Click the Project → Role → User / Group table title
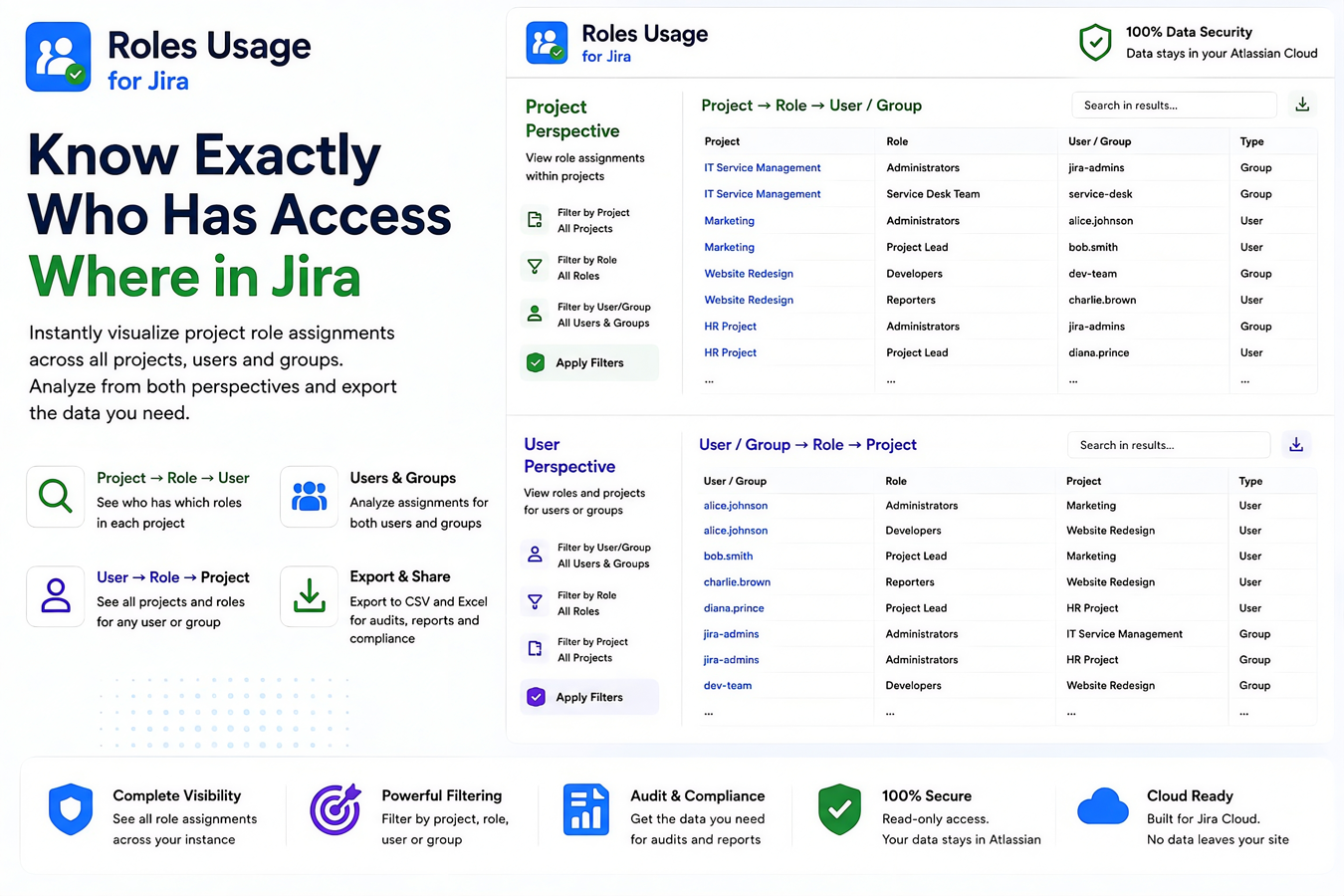 click(x=811, y=106)
